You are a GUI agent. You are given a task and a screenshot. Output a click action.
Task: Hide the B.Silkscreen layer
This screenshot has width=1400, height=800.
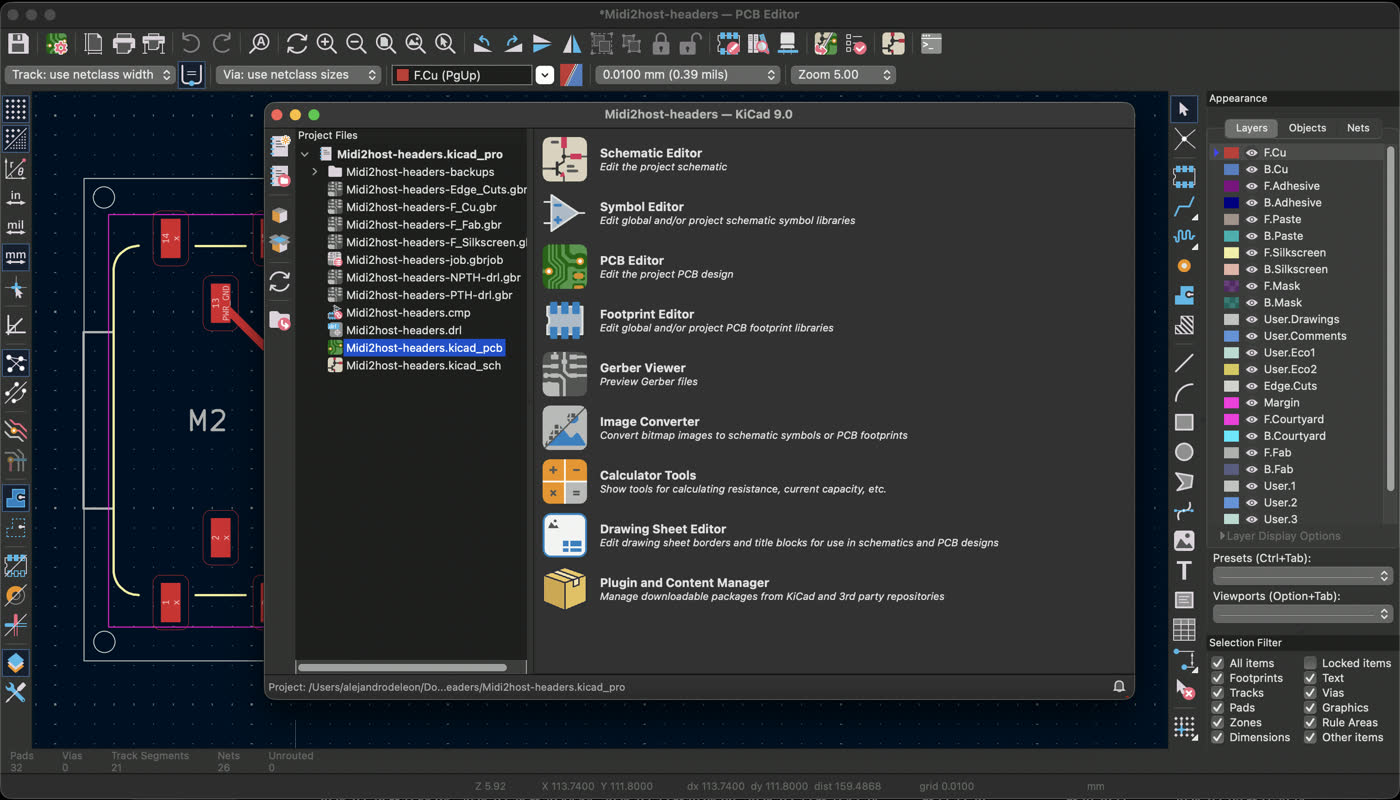point(1252,269)
